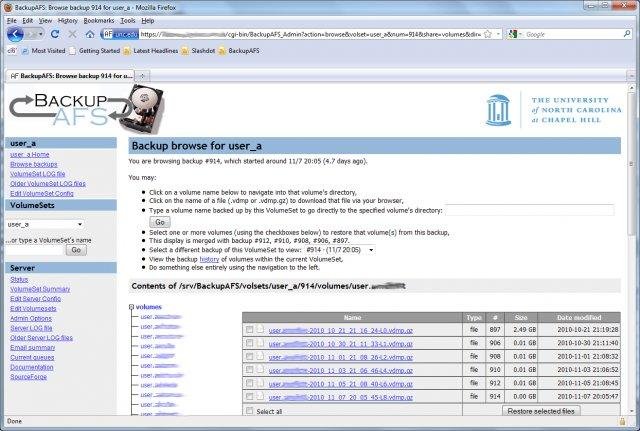Tick checkbox for backup 910 file
Screen dimensions: 640x431
coord(249,369)
